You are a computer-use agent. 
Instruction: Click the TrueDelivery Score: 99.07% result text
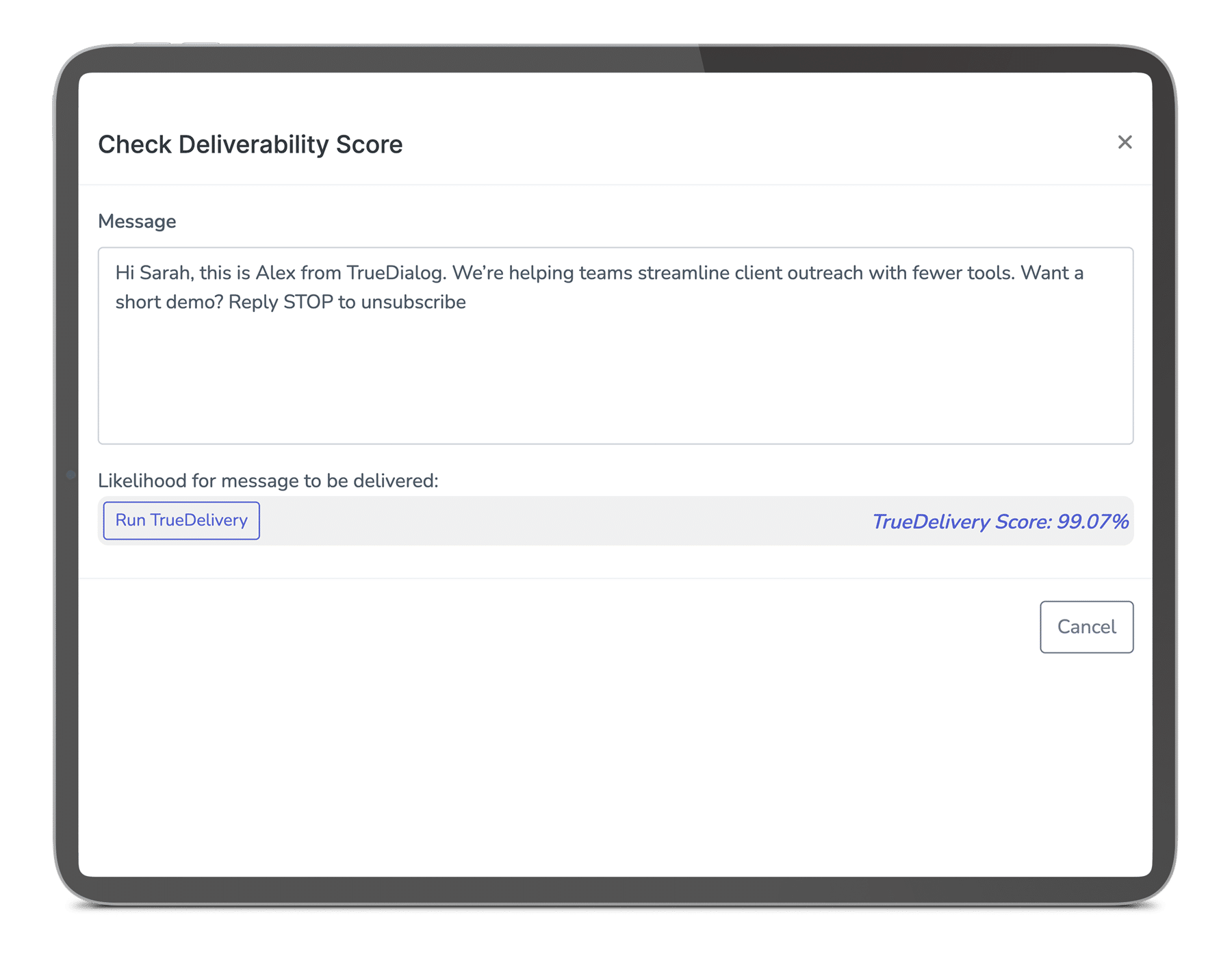tap(1001, 520)
